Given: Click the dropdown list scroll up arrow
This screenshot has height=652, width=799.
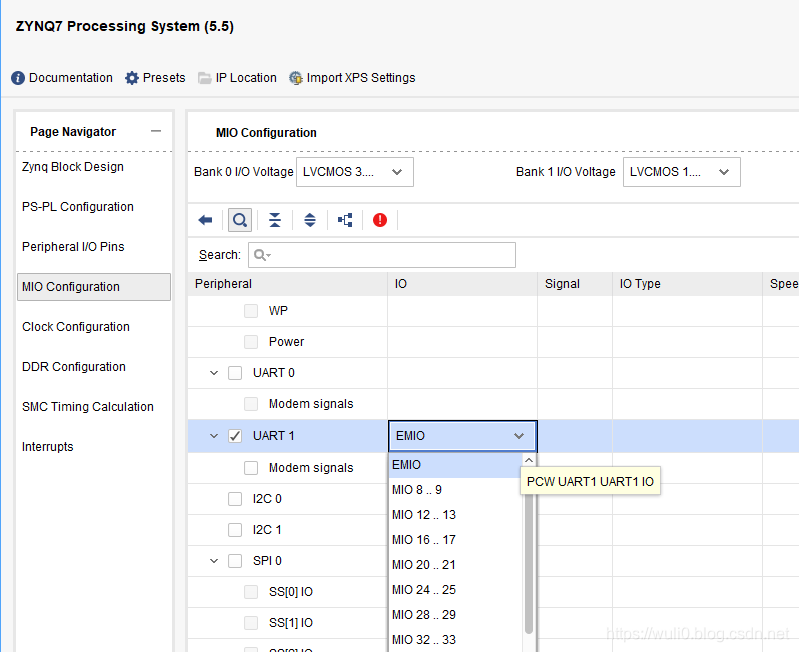Looking at the screenshot, I should (529, 460).
